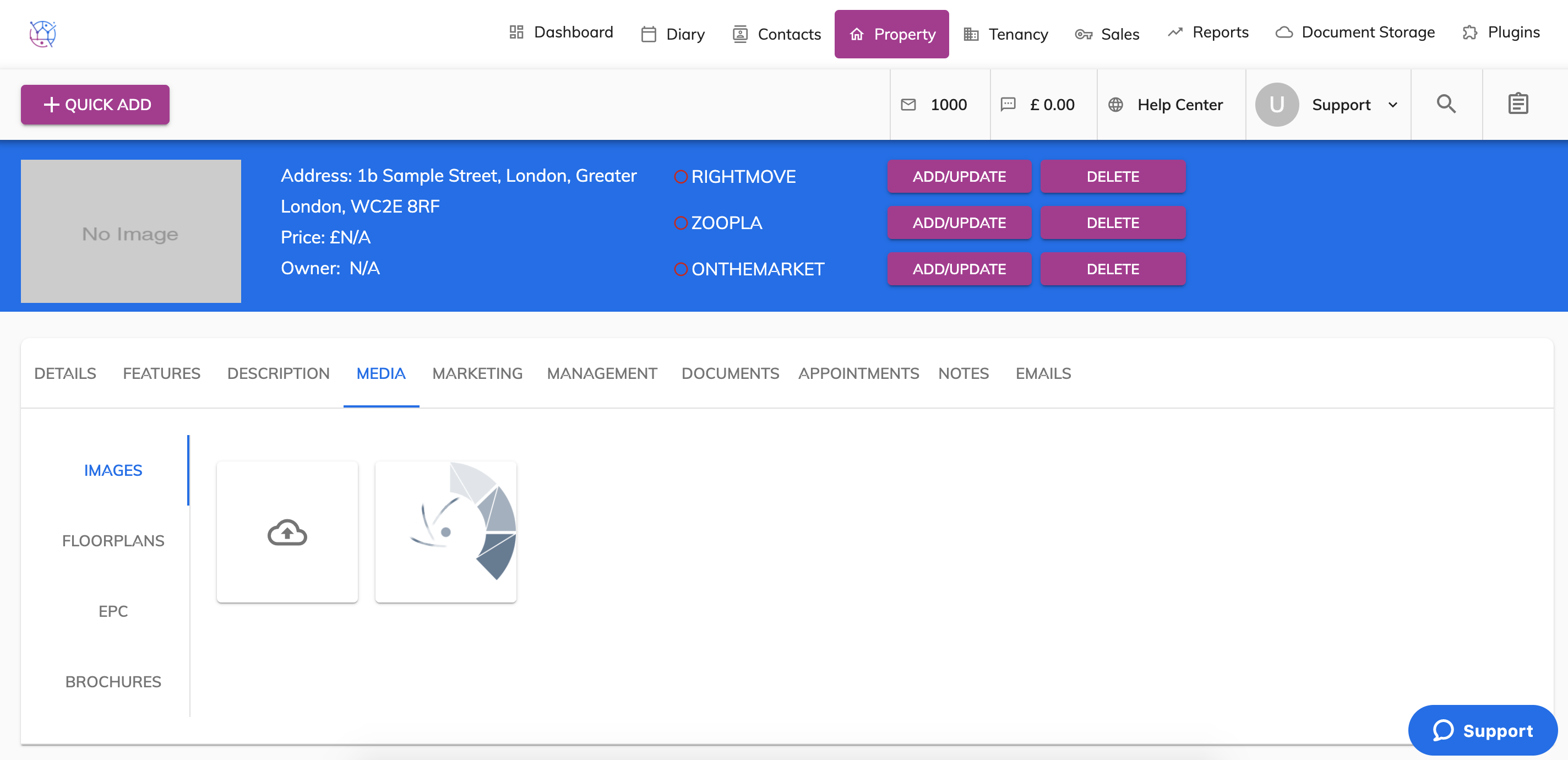
Task: Open the uploaded image thumbnail
Action: pos(445,532)
